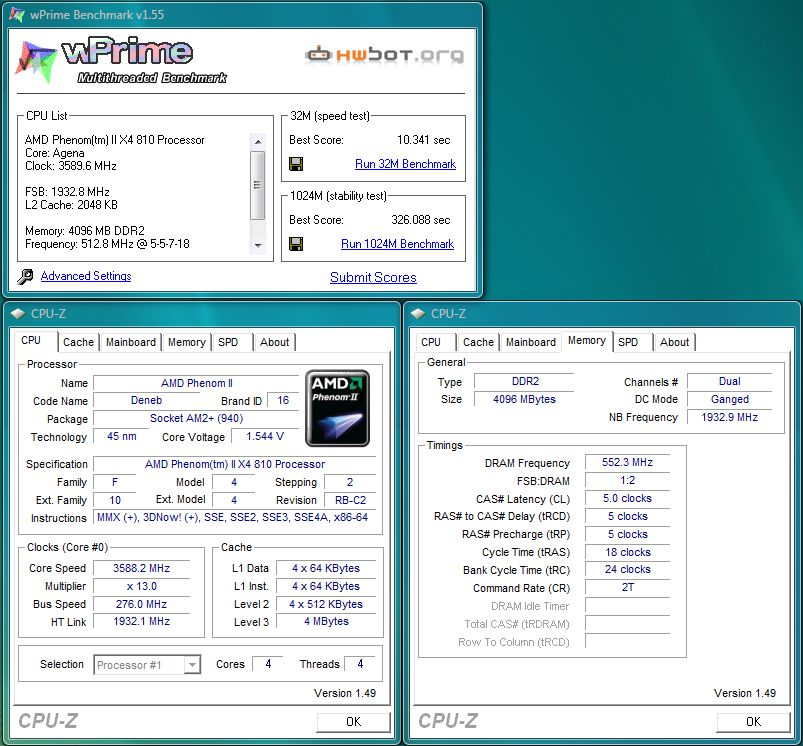Click the HT Link value 1932.1 MHz
Screen dimensions: 803x746
[141, 622]
